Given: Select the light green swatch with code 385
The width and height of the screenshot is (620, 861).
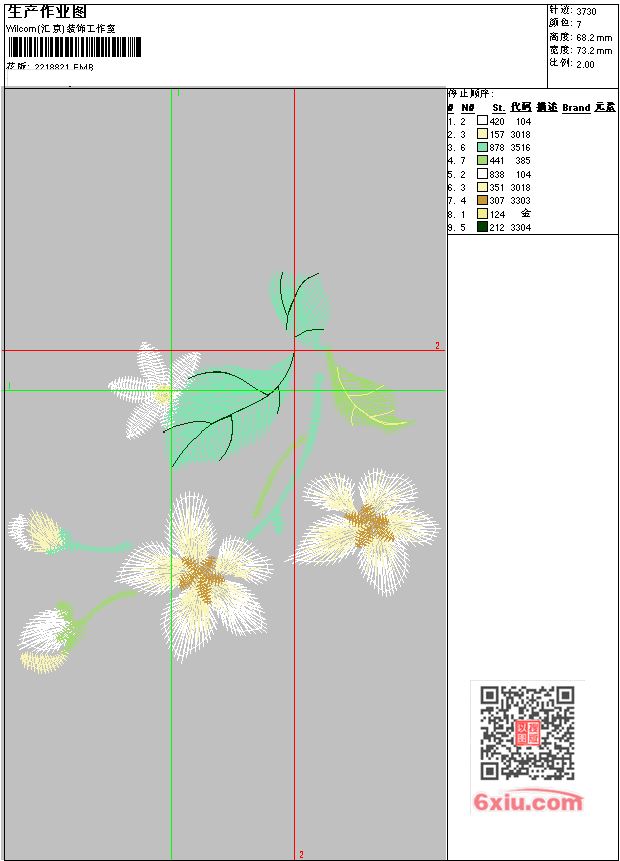Looking at the screenshot, I should tap(482, 160).
